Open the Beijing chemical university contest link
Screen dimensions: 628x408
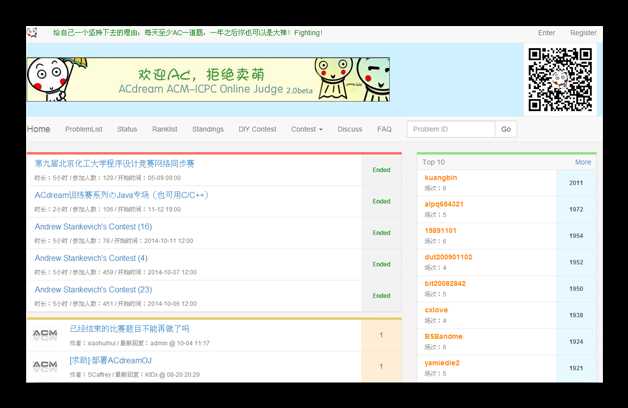[114, 163]
